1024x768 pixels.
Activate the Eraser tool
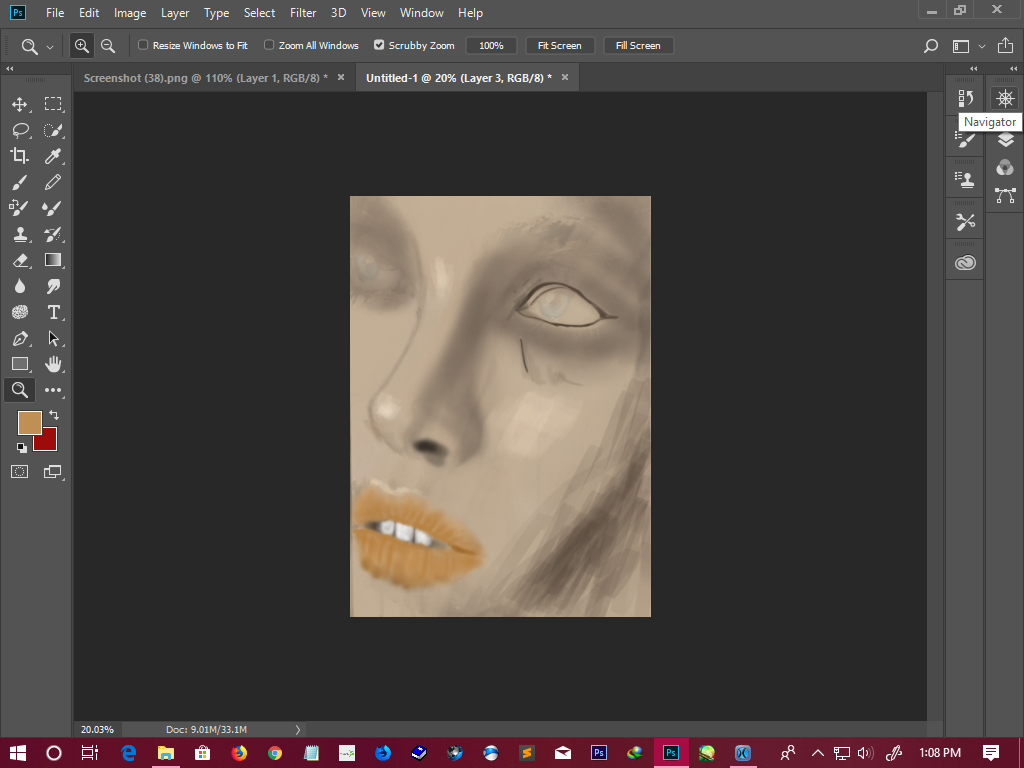pos(19,260)
